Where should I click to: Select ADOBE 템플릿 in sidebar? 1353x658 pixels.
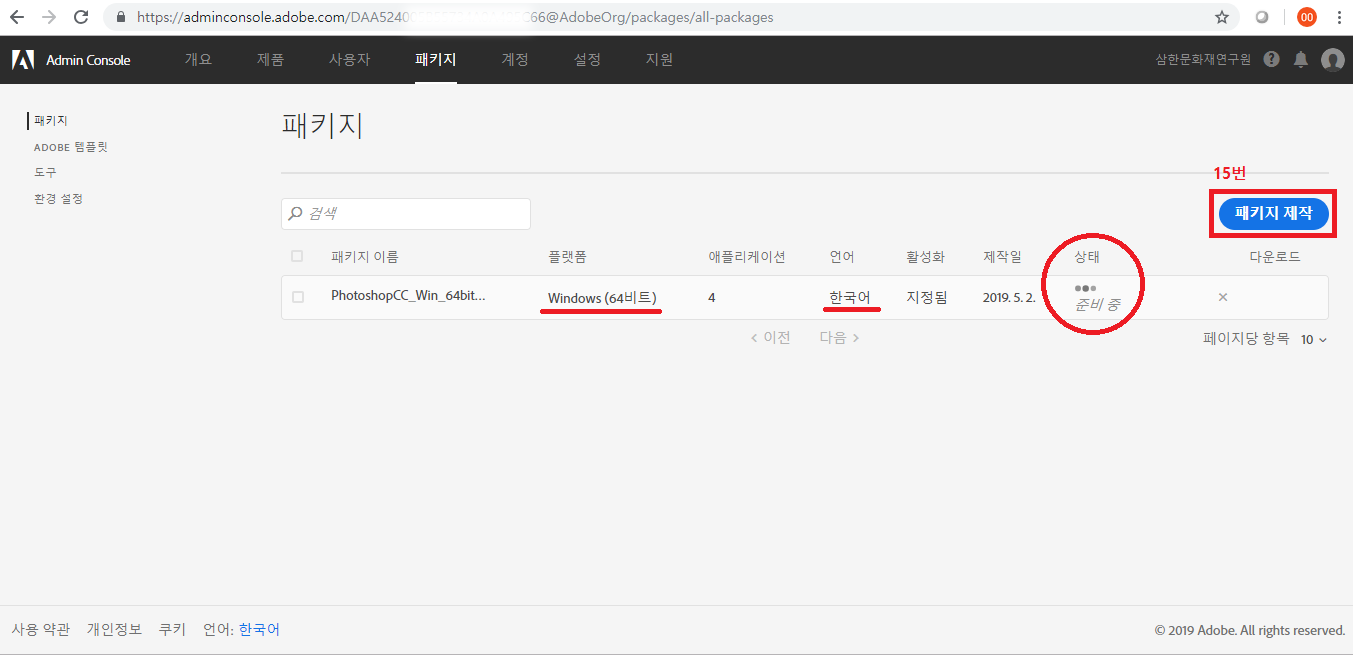(71, 147)
